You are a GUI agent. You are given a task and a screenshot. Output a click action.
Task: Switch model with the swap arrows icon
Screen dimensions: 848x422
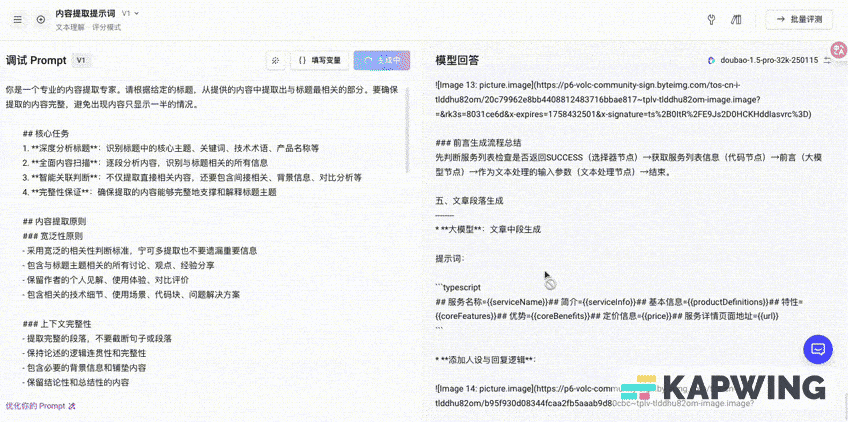(827, 61)
